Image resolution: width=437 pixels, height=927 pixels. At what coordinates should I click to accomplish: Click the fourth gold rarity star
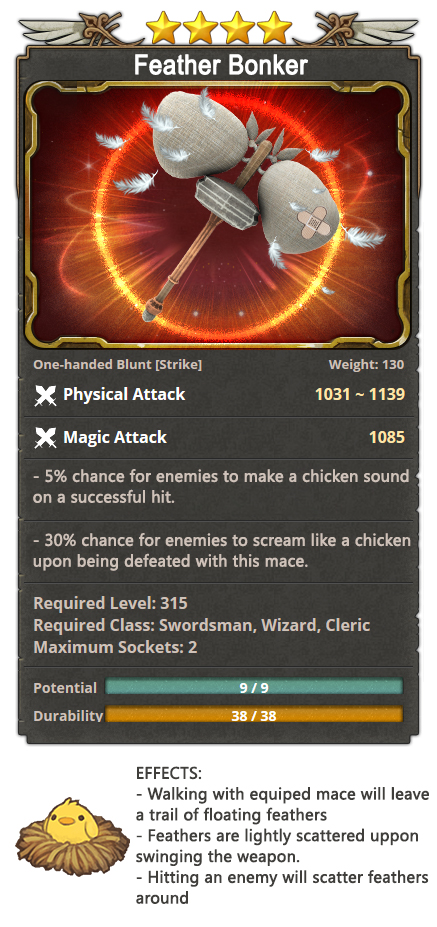pyautogui.click(x=274, y=28)
